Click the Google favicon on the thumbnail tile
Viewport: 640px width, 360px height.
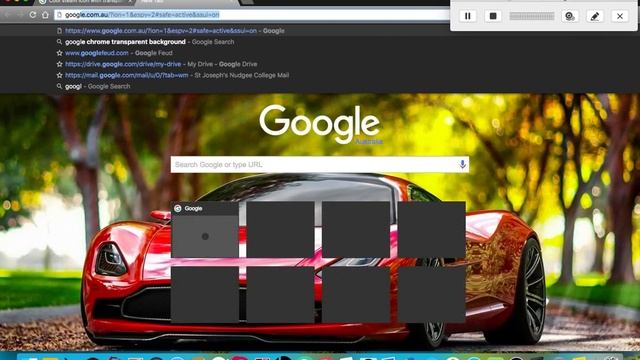pyautogui.click(x=178, y=209)
